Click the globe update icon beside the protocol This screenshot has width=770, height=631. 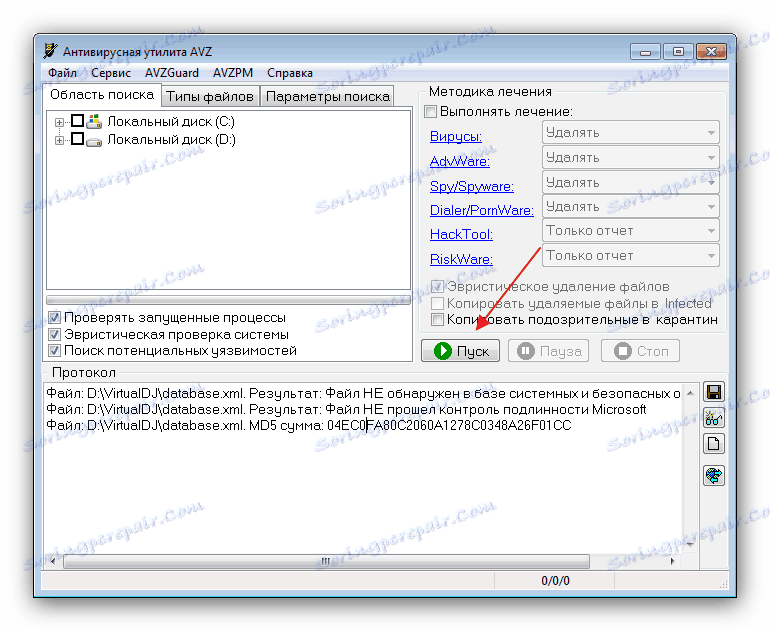point(714,475)
